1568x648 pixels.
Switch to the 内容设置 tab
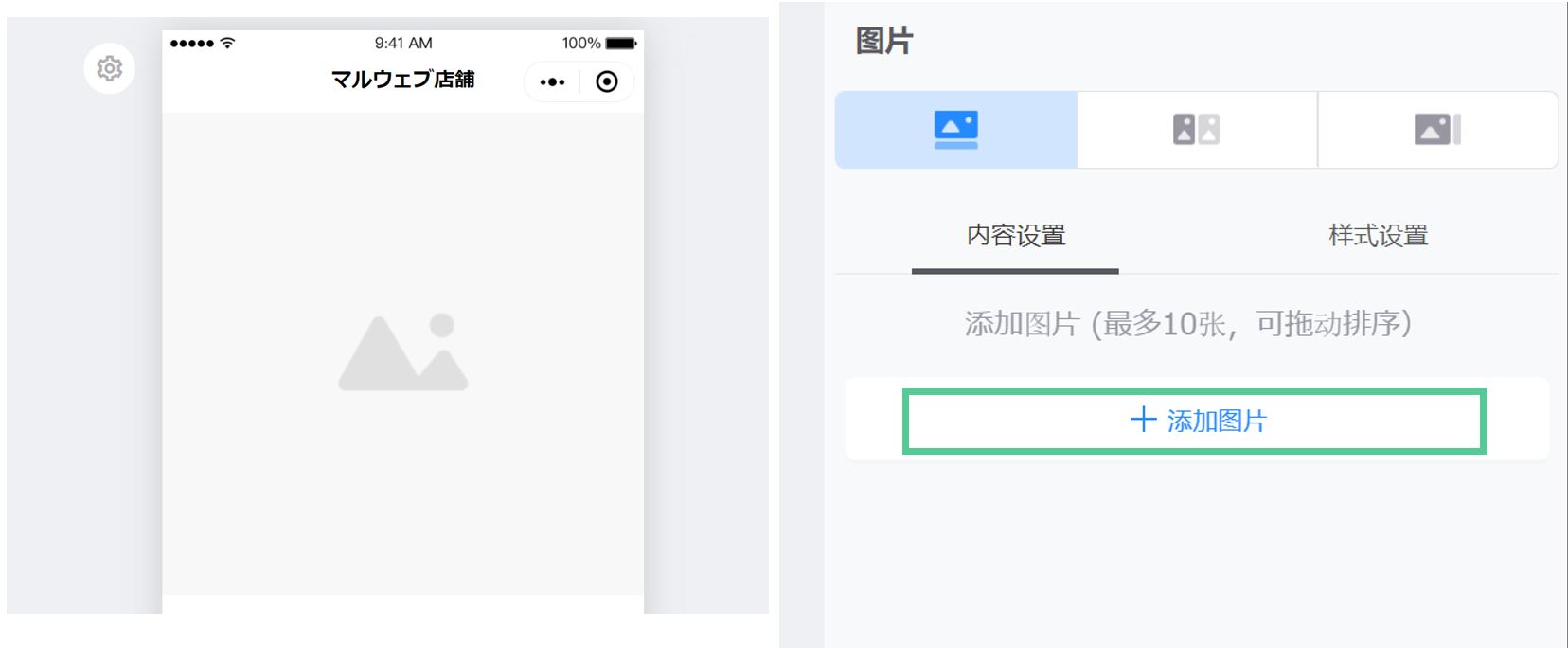[x=1016, y=236]
